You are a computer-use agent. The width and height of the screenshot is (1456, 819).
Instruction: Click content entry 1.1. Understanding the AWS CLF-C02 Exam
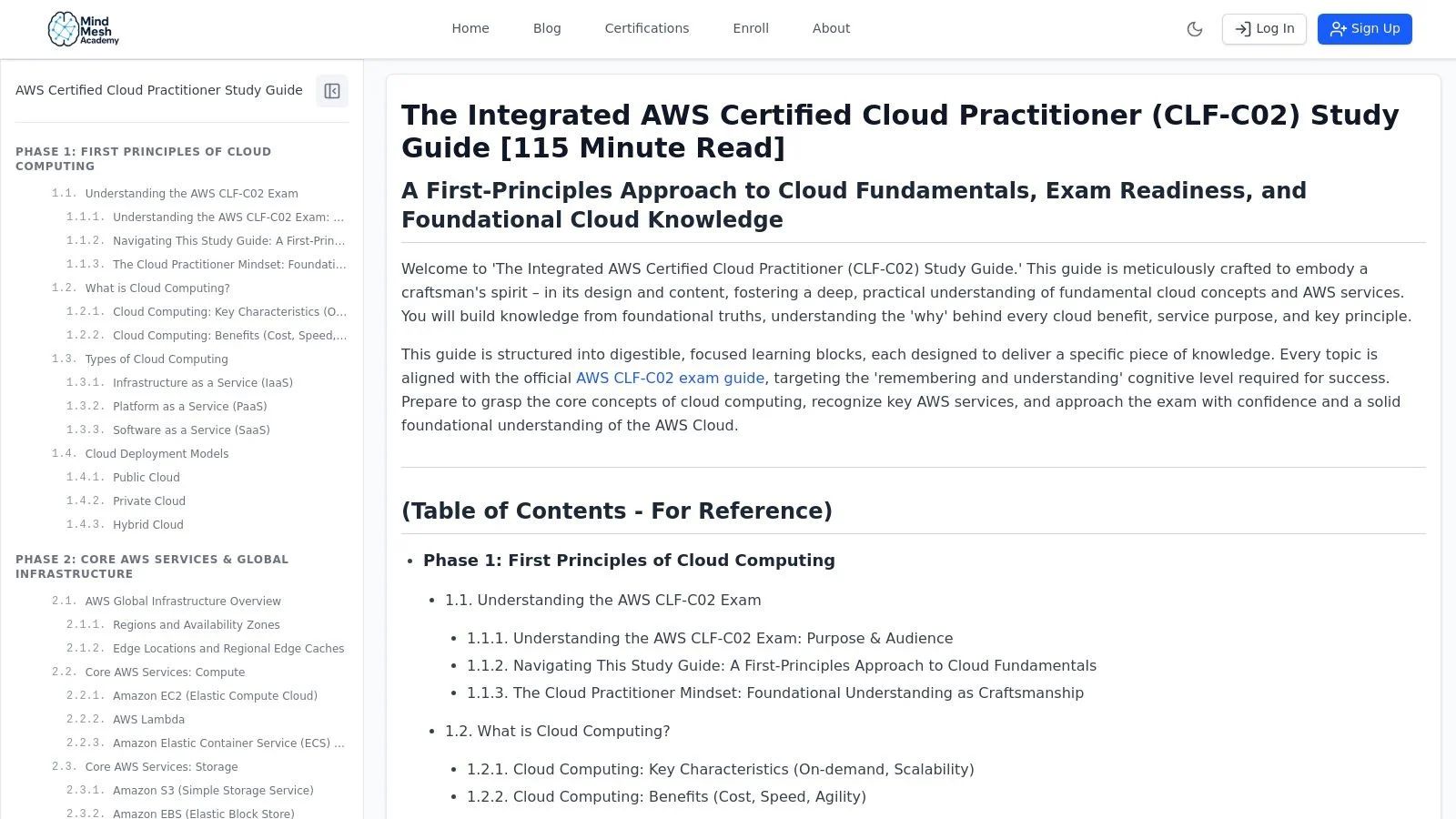point(603,601)
